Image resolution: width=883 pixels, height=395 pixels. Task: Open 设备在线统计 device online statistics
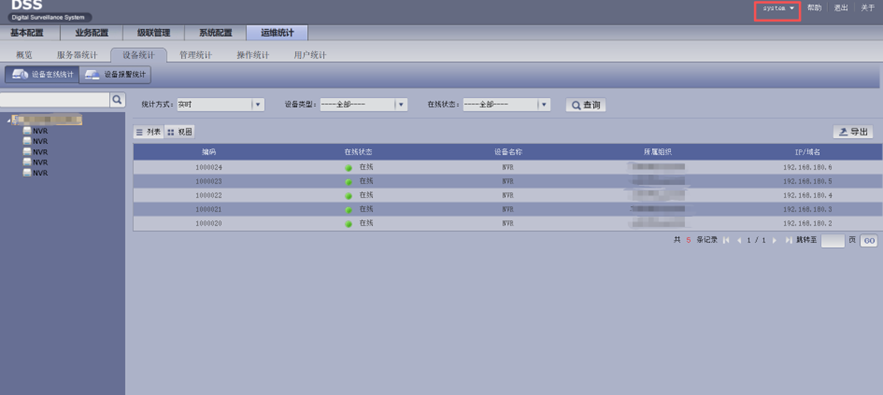tap(42, 74)
